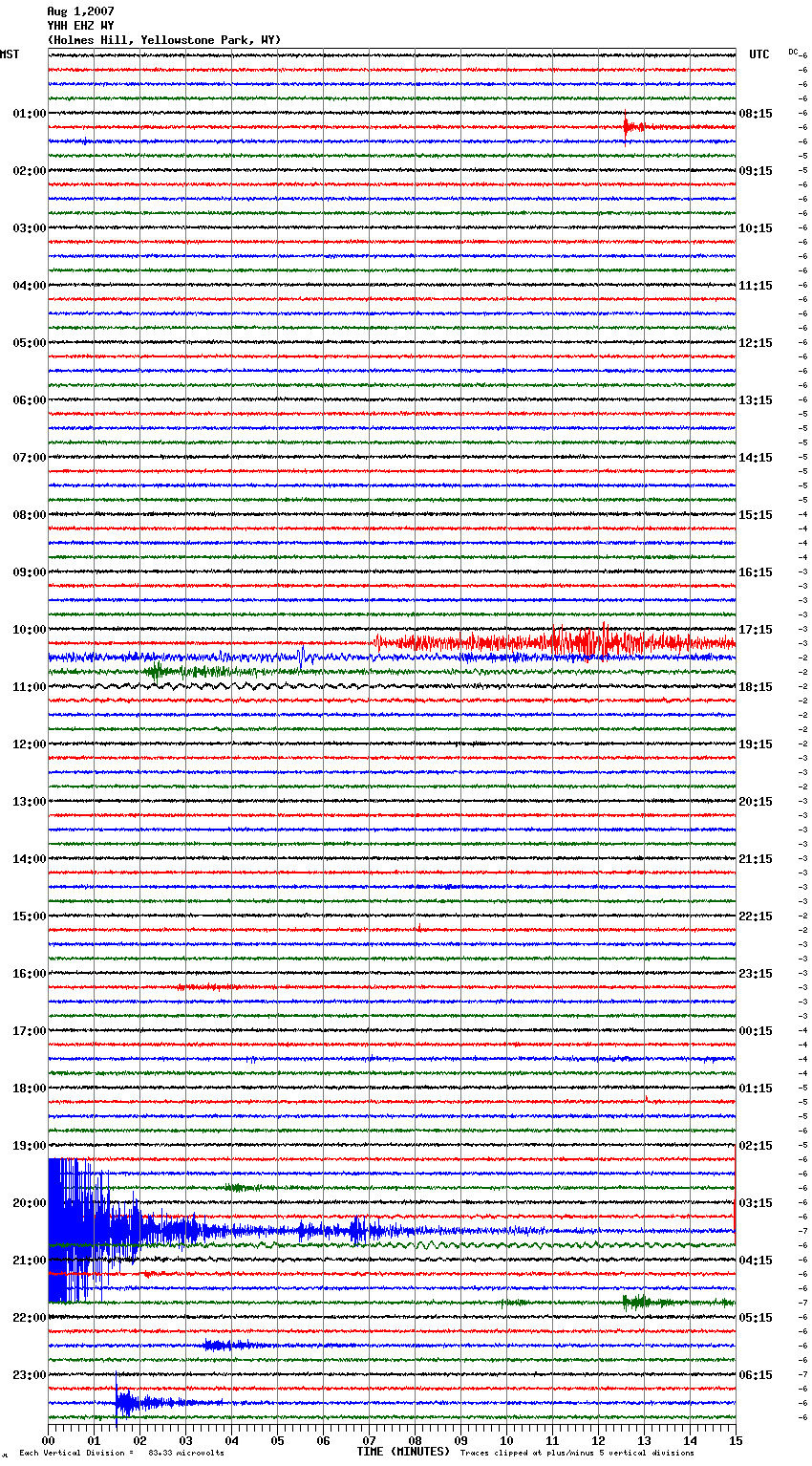Click the "(Holmes Hill, Yellowstone Park, WY)" title

[164, 40]
